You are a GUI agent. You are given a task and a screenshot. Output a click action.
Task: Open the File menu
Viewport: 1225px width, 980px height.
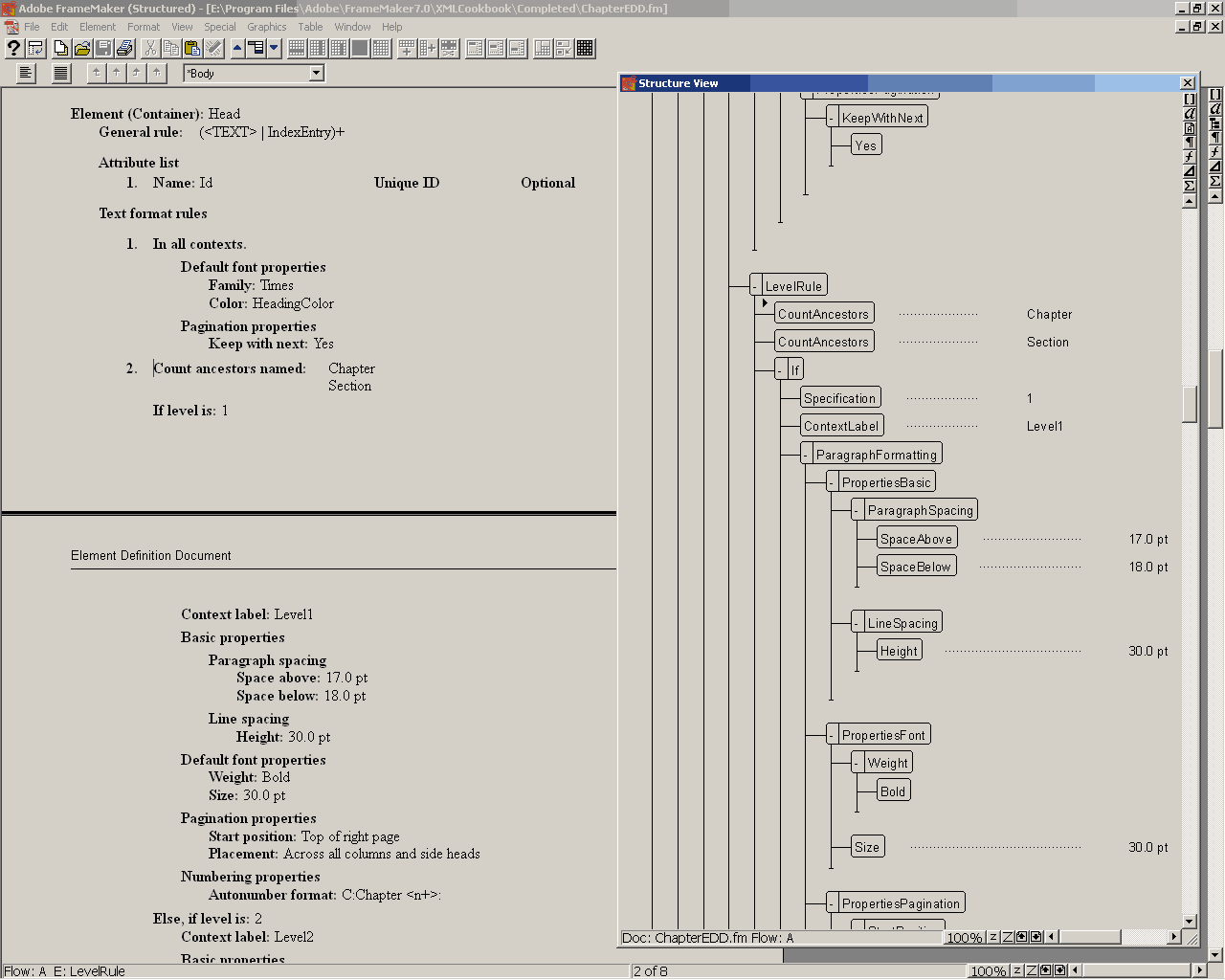[x=32, y=27]
